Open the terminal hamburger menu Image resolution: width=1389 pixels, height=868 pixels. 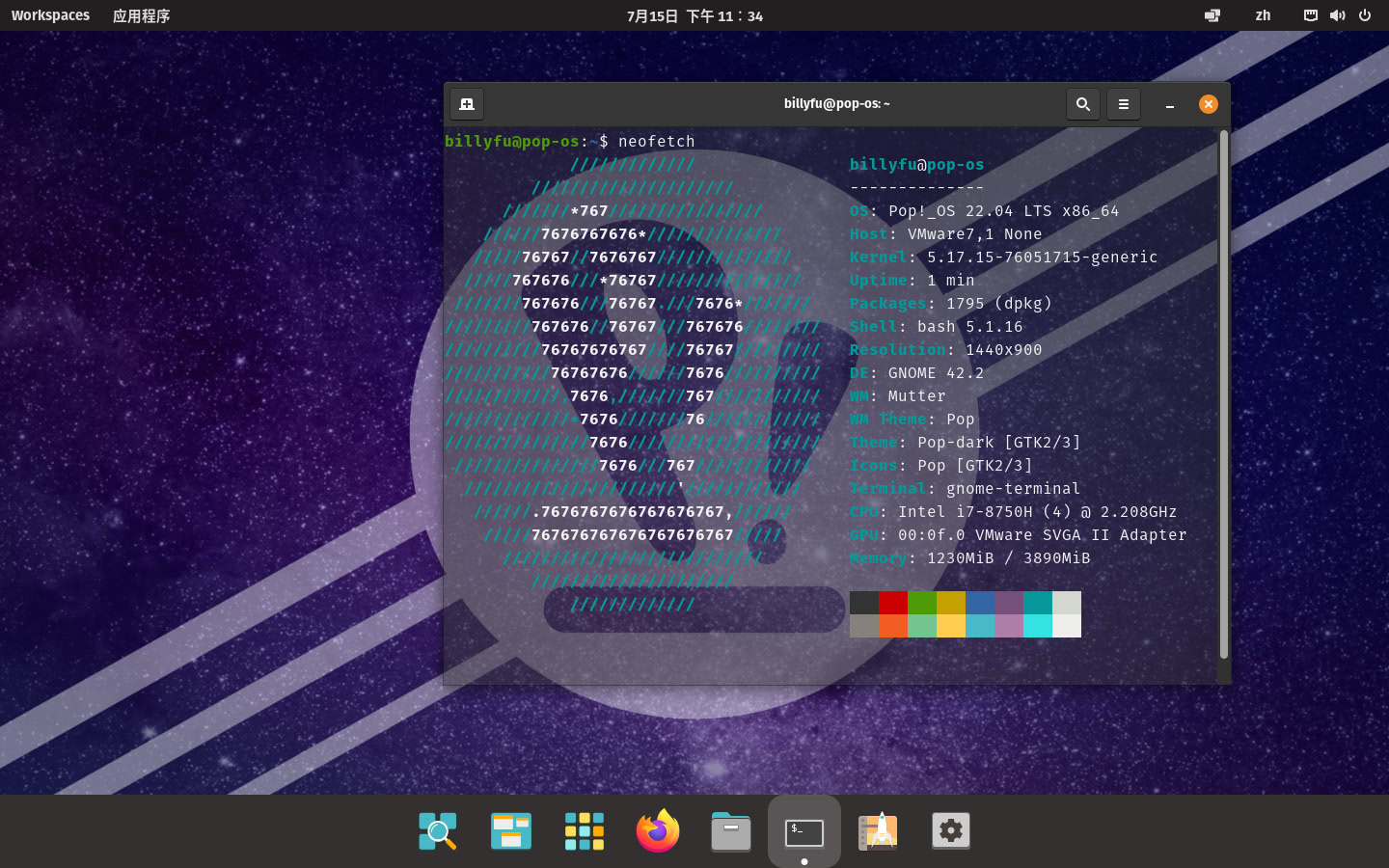(x=1124, y=104)
